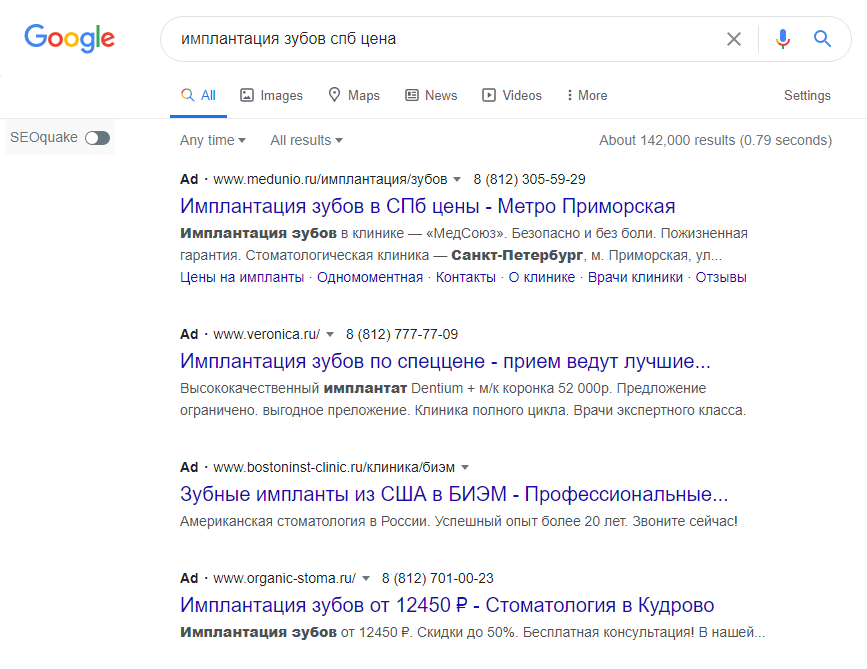Follow the 'Контакты' sitelink

pyautogui.click(x=466, y=277)
